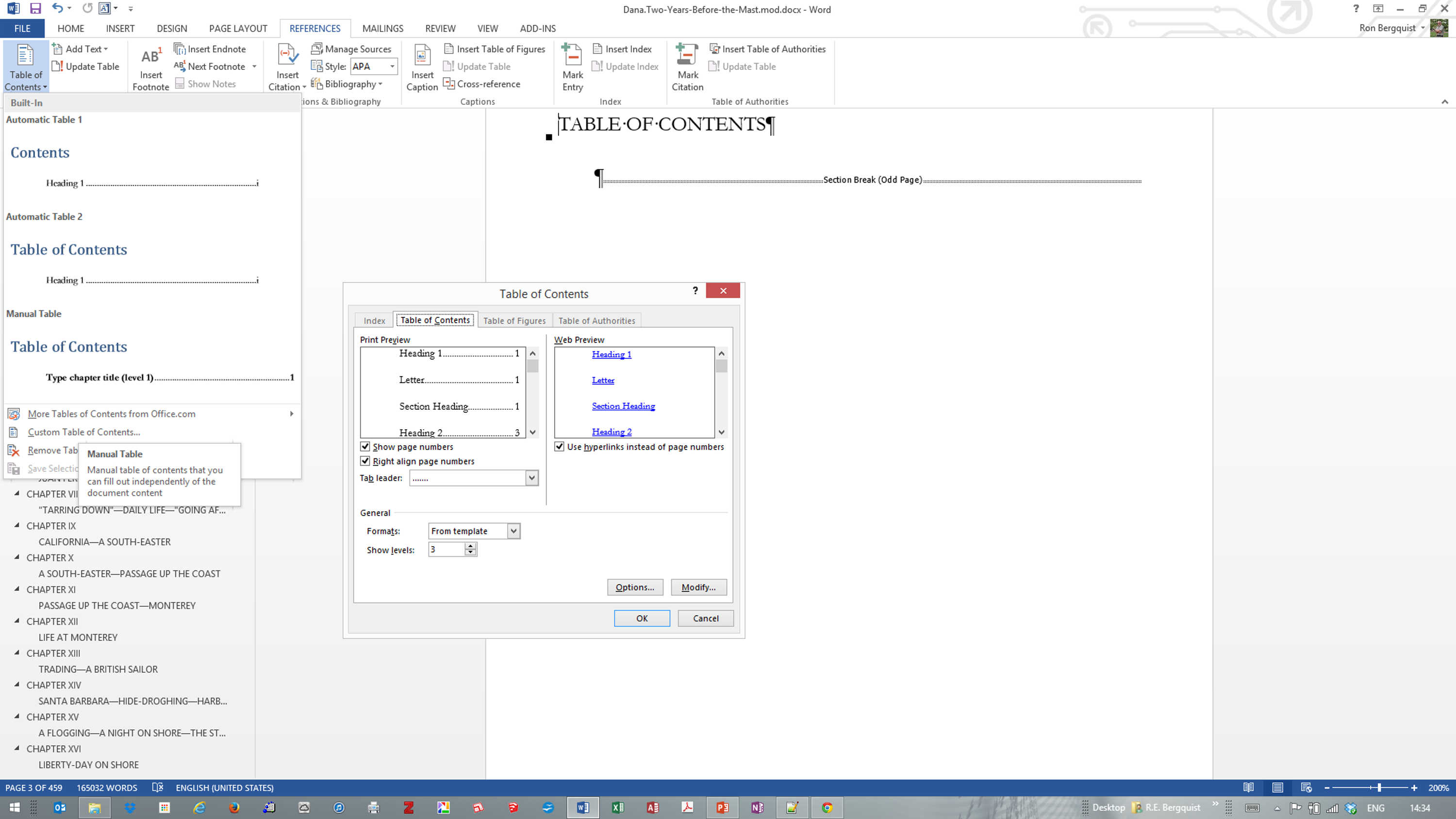The image size is (1456, 819).
Task: Click the zoom slider in the status bar
Action: coord(1379,787)
